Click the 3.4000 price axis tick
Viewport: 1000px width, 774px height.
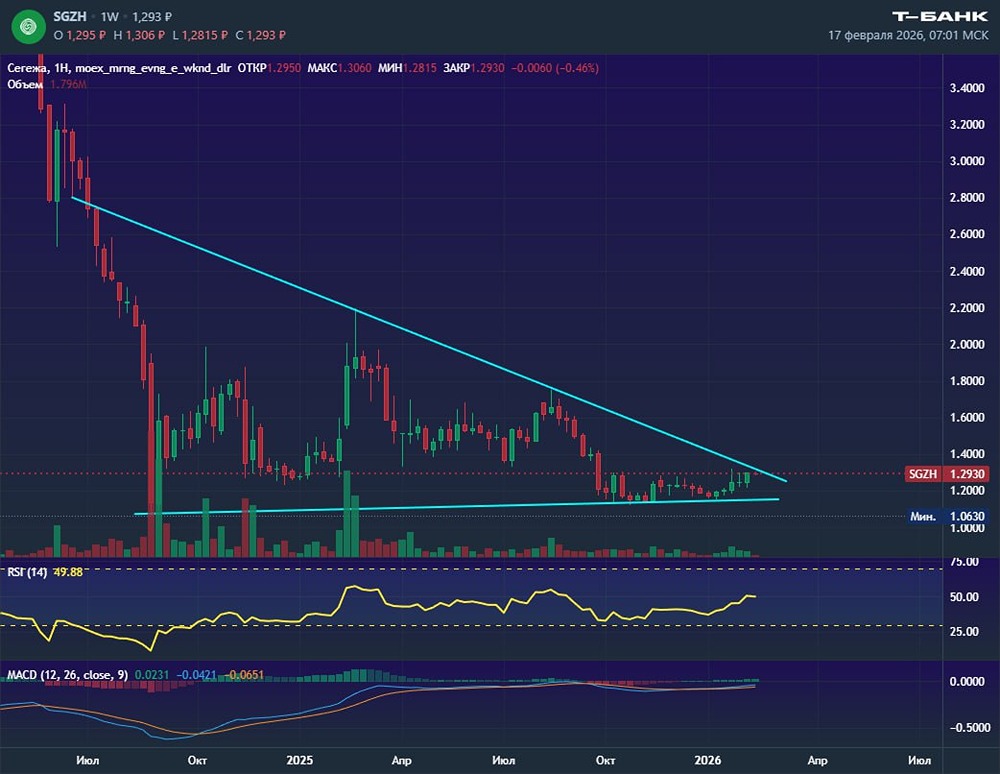(x=967, y=88)
